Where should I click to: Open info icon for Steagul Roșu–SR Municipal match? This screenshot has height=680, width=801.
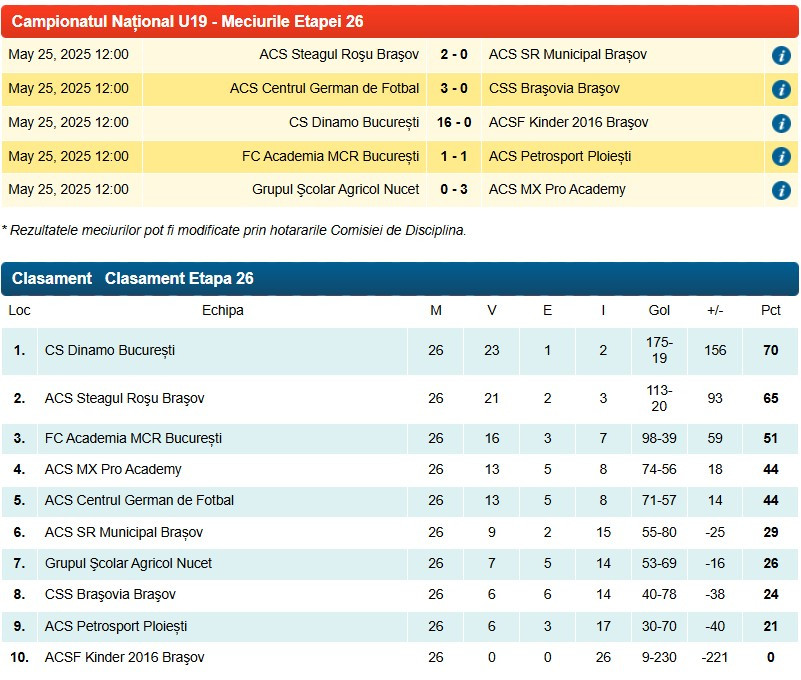(x=781, y=55)
